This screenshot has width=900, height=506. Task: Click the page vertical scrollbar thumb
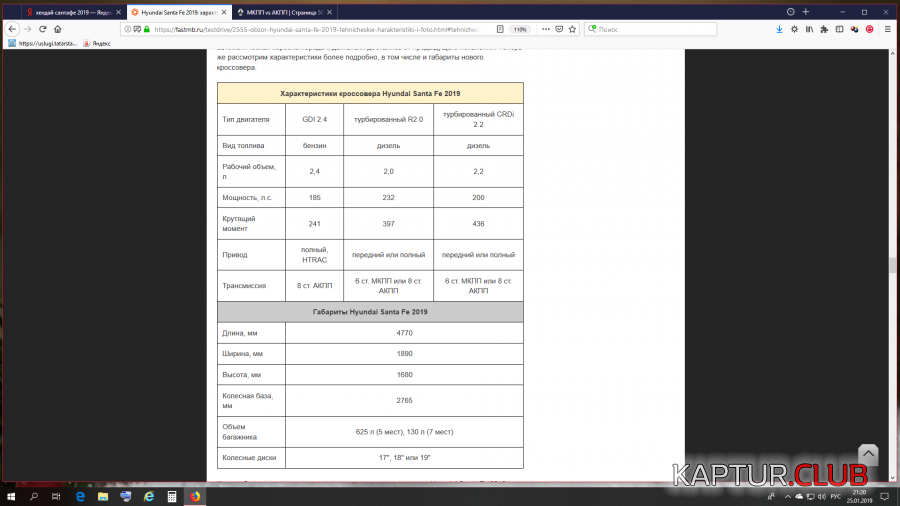[x=892, y=266]
